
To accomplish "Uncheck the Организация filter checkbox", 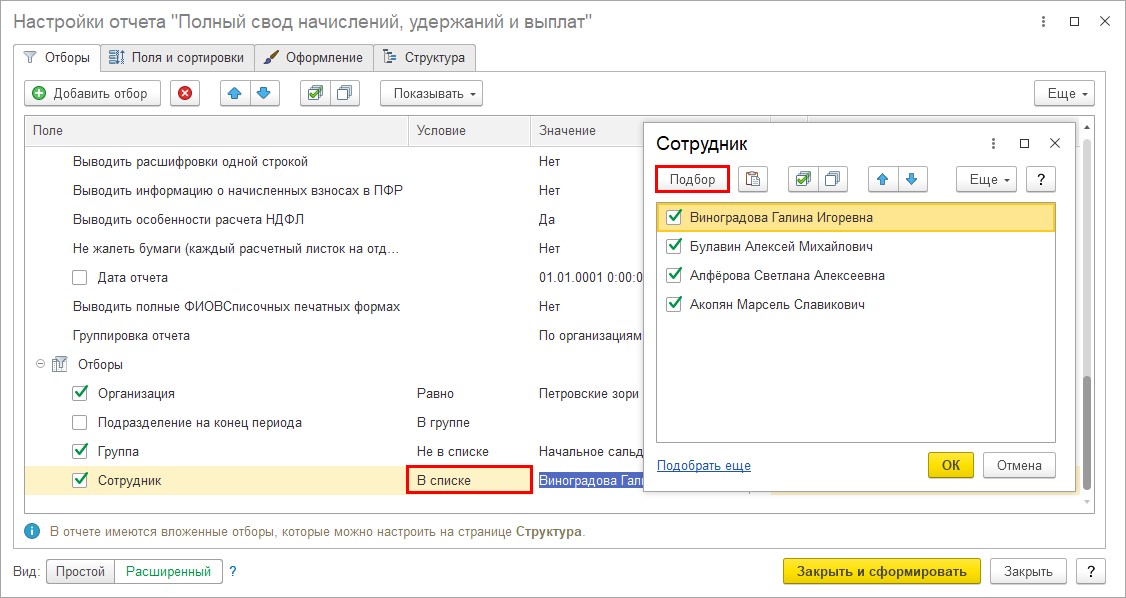I will [x=80, y=393].
